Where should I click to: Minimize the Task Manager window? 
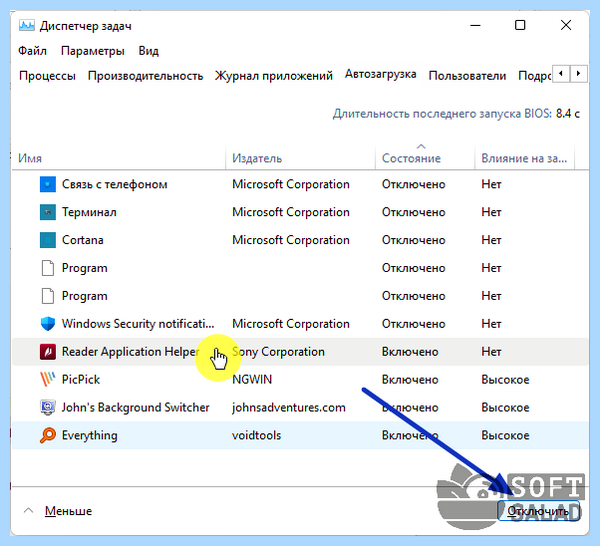click(x=475, y=26)
